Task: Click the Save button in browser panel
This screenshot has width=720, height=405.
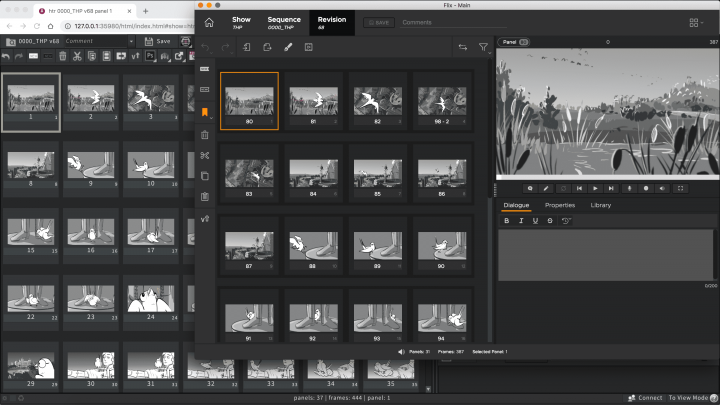Action: (158, 41)
